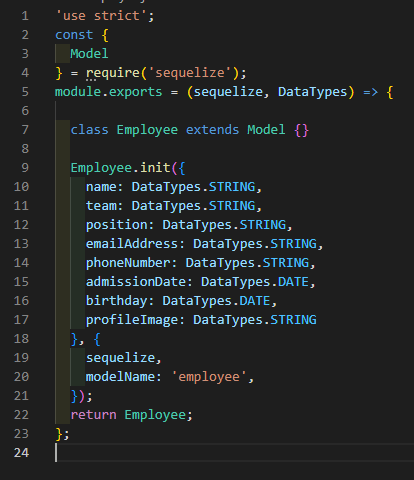Click the 'init' method on line 9

tap(155, 168)
